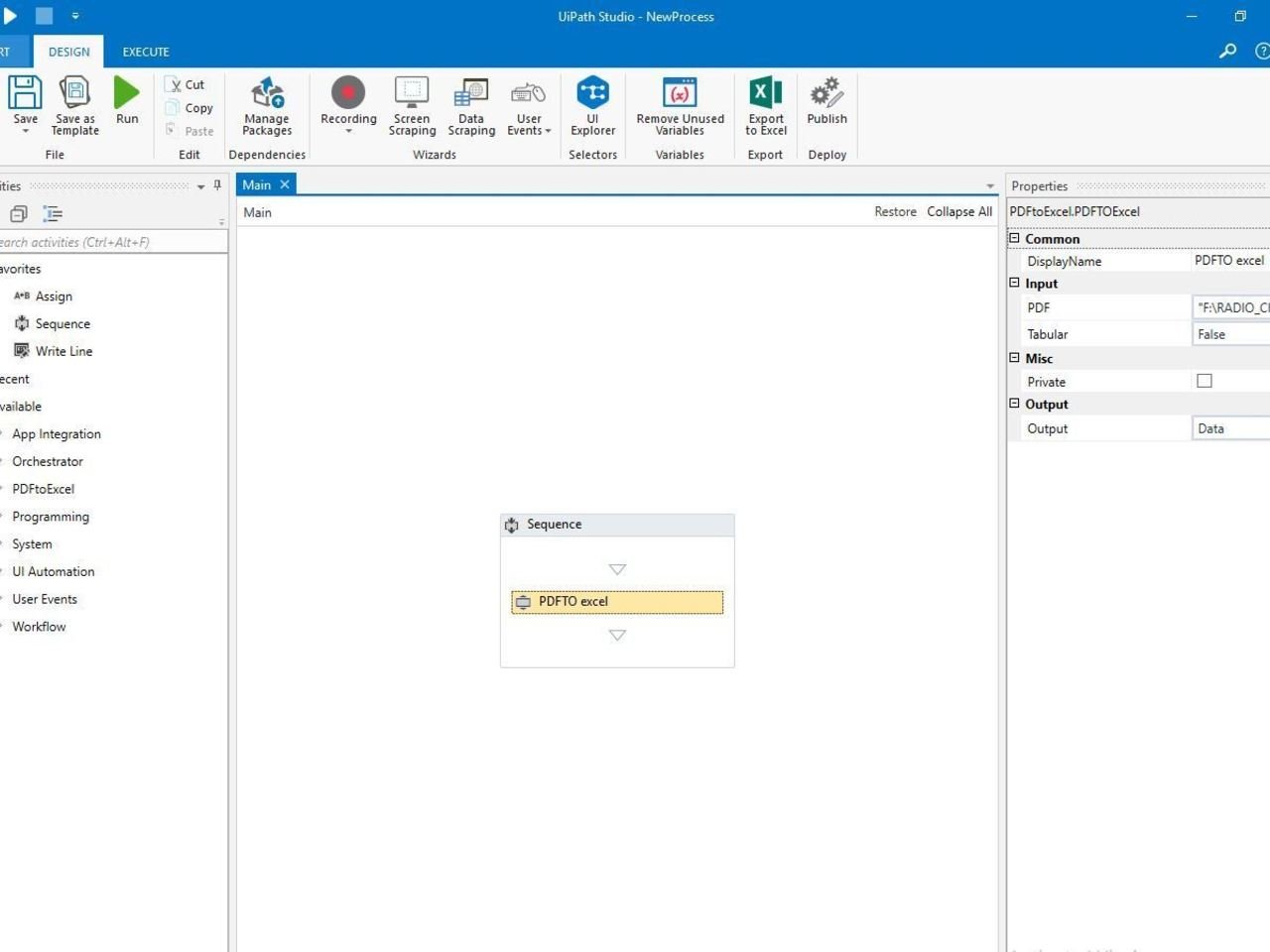
Task: Collapse all activities icon in panel
Action: [x=19, y=213]
